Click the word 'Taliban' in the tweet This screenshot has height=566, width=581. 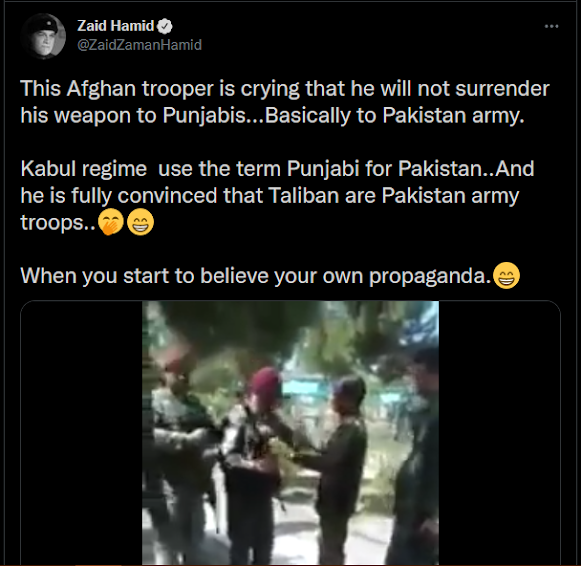click(303, 195)
